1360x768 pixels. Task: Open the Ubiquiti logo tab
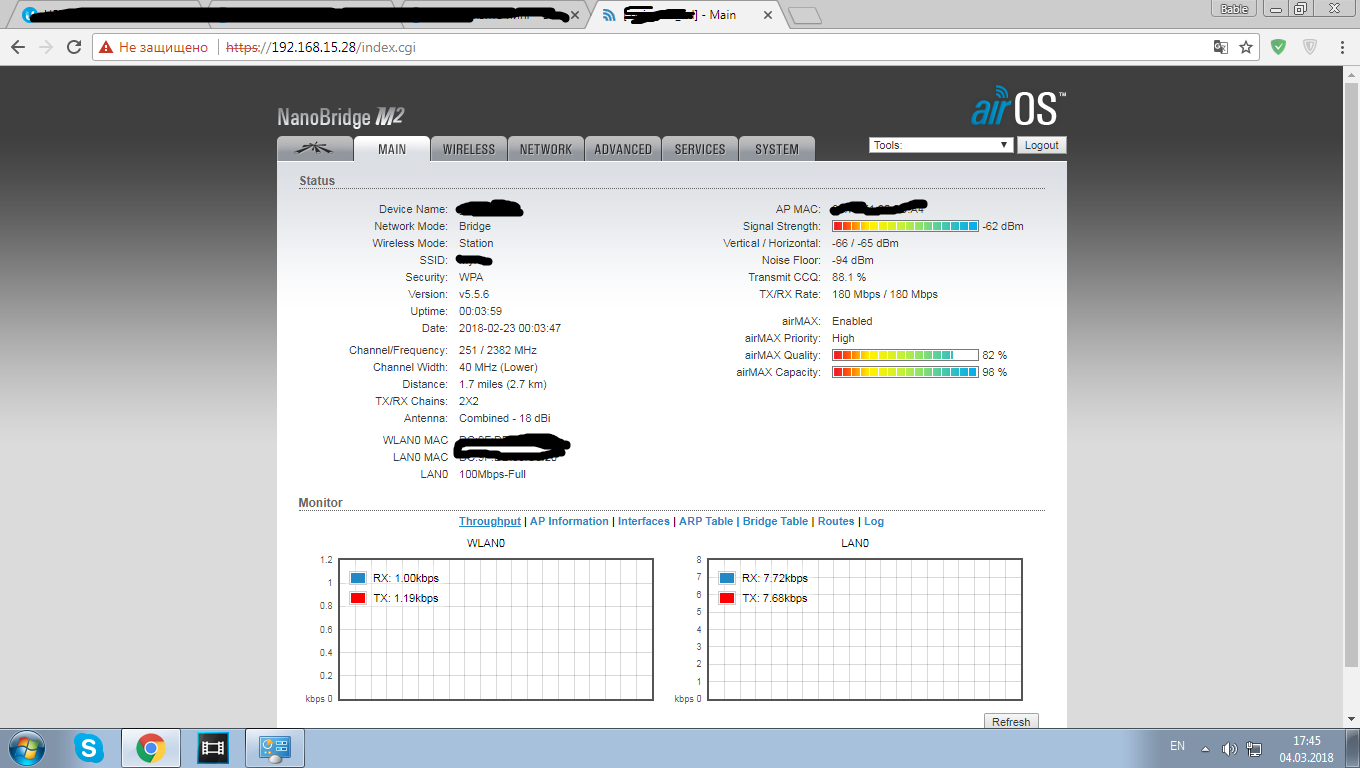click(315, 148)
